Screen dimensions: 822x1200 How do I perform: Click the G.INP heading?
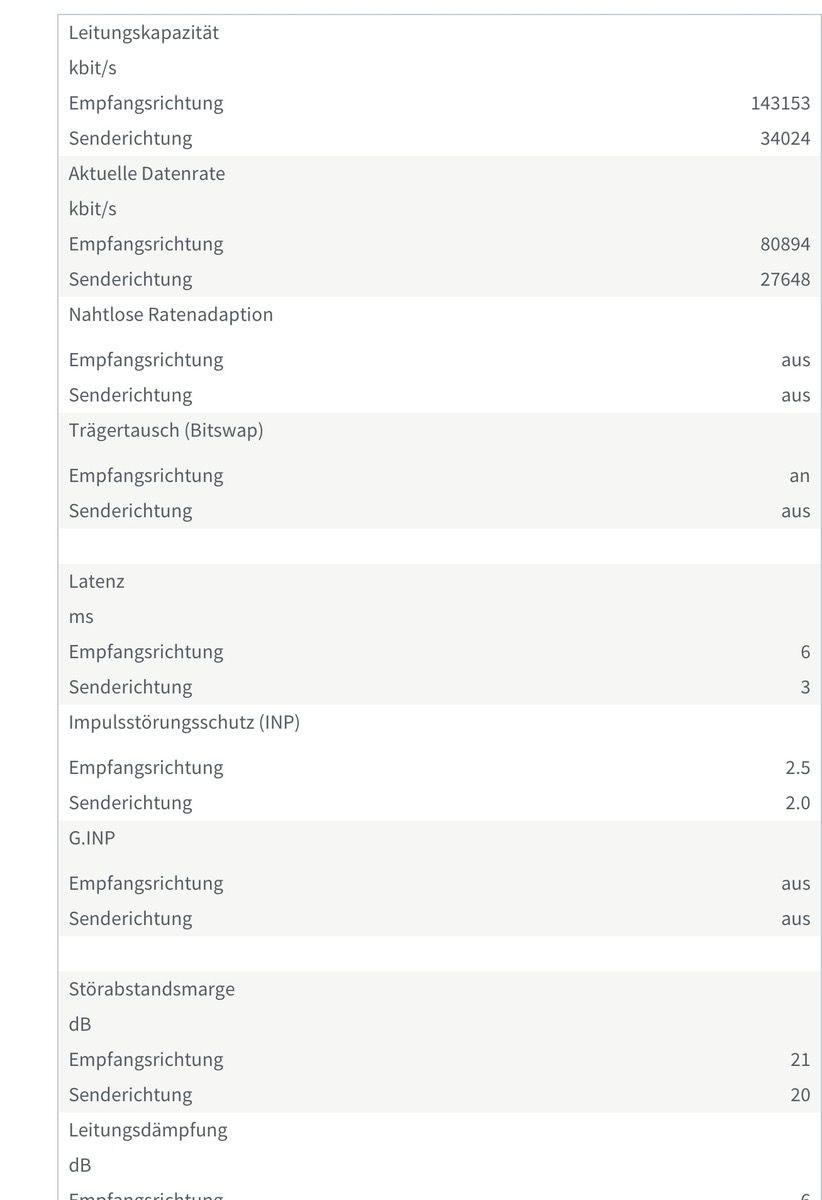click(92, 838)
